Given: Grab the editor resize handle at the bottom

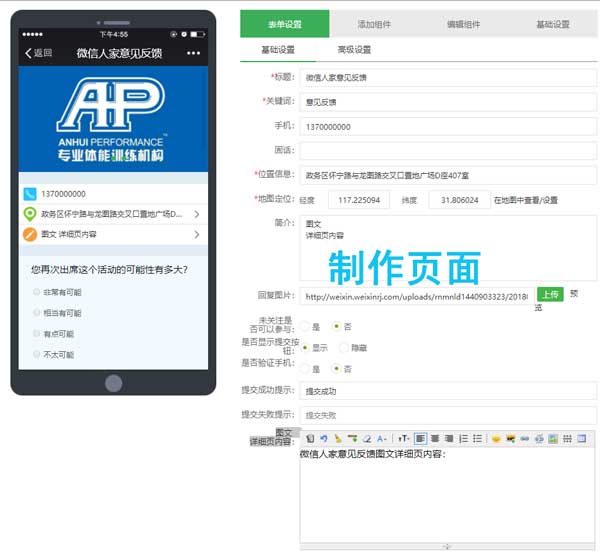Looking at the screenshot, I should 447,546.
